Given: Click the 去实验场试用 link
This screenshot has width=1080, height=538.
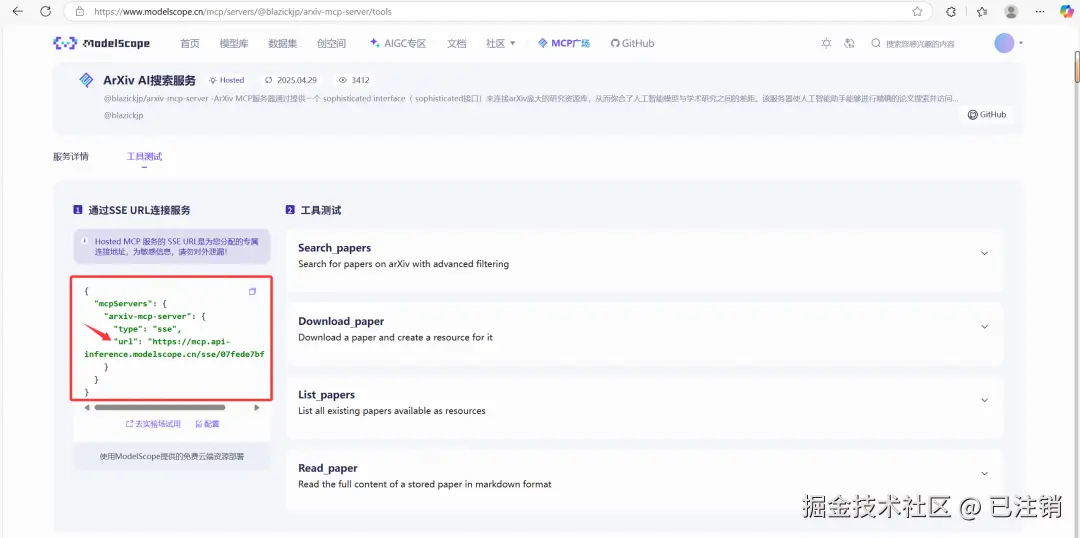Looking at the screenshot, I should (153, 424).
